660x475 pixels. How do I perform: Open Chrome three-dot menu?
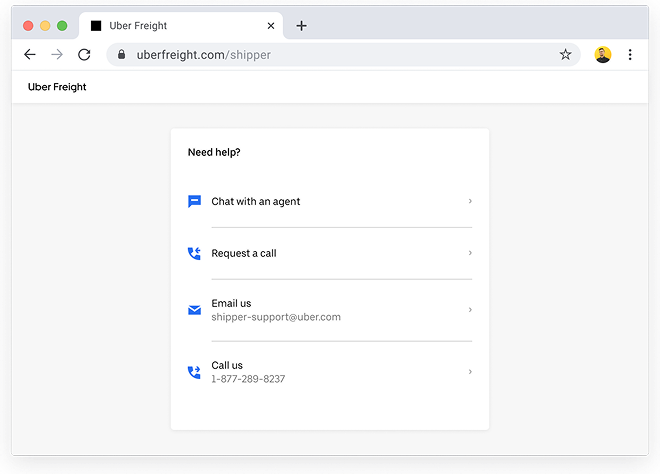pos(630,55)
